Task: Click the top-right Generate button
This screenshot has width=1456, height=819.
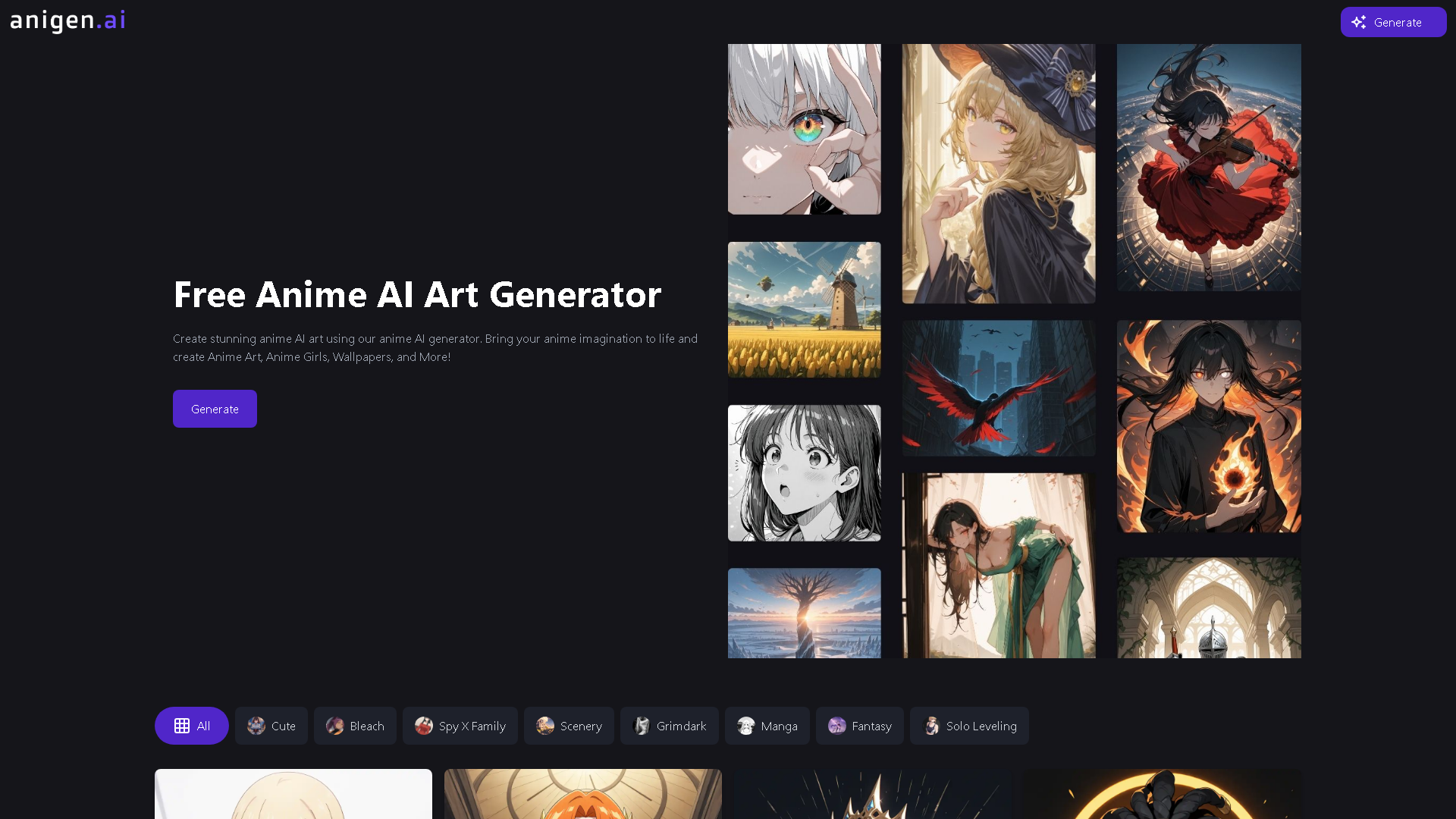Action: tap(1393, 22)
